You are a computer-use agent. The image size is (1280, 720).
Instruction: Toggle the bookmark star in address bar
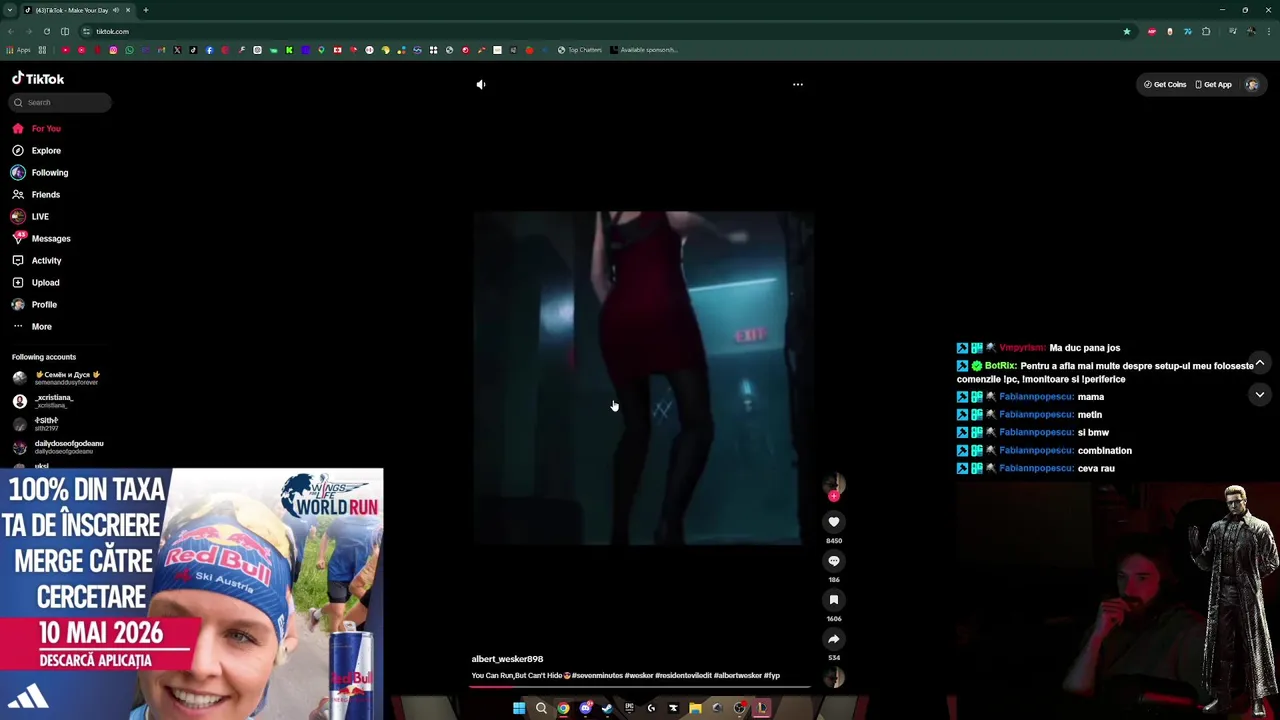point(1126,31)
